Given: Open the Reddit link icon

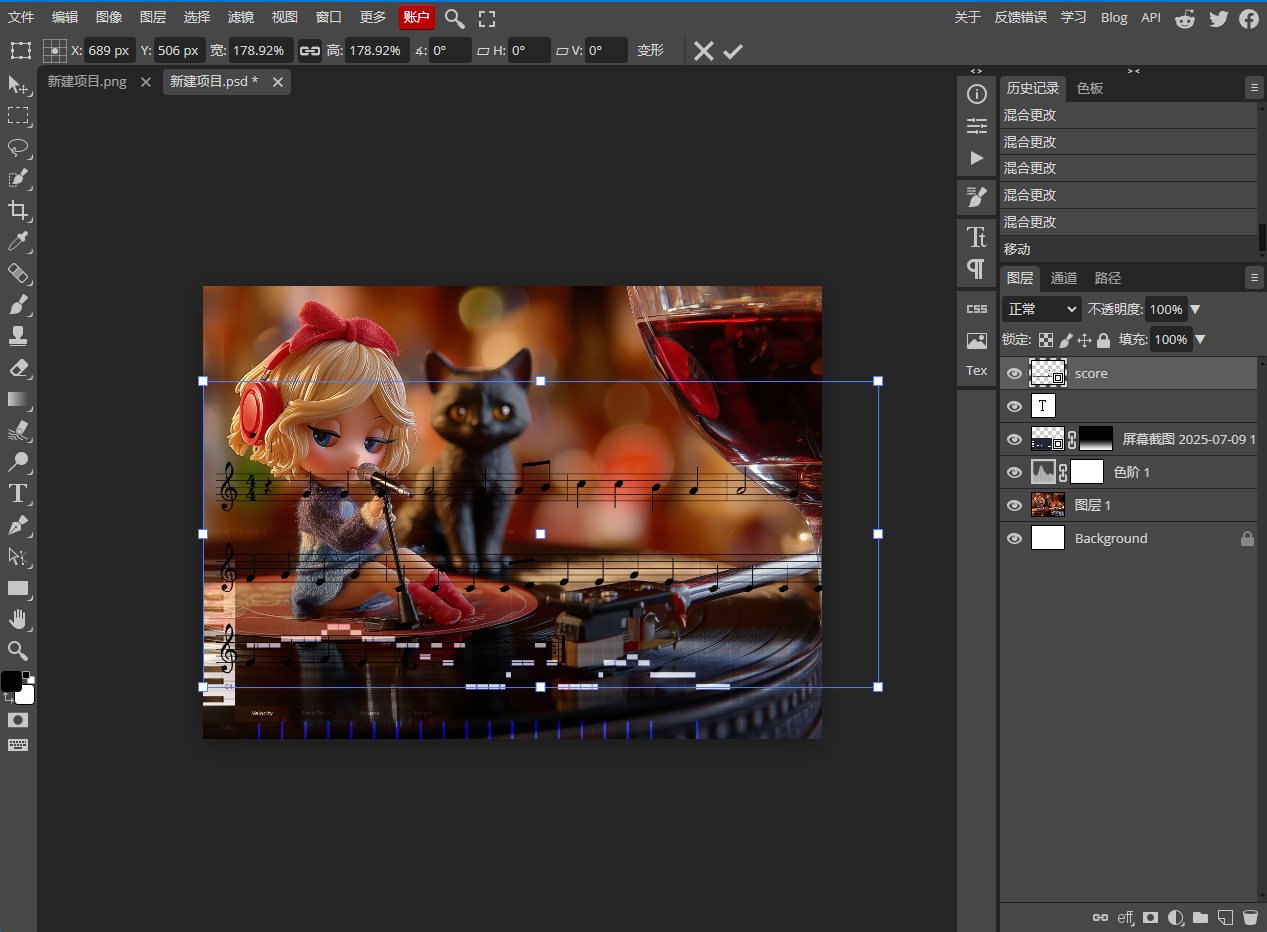Looking at the screenshot, I should coord(1185,18).
